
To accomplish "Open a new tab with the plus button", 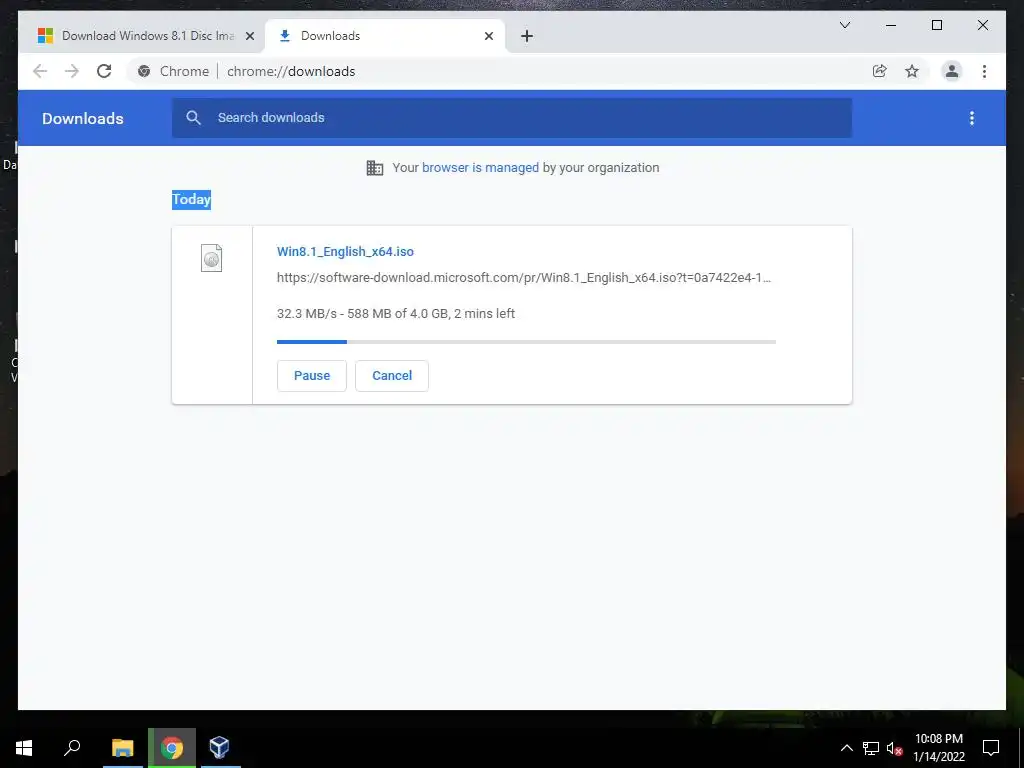I will [526, 36].
